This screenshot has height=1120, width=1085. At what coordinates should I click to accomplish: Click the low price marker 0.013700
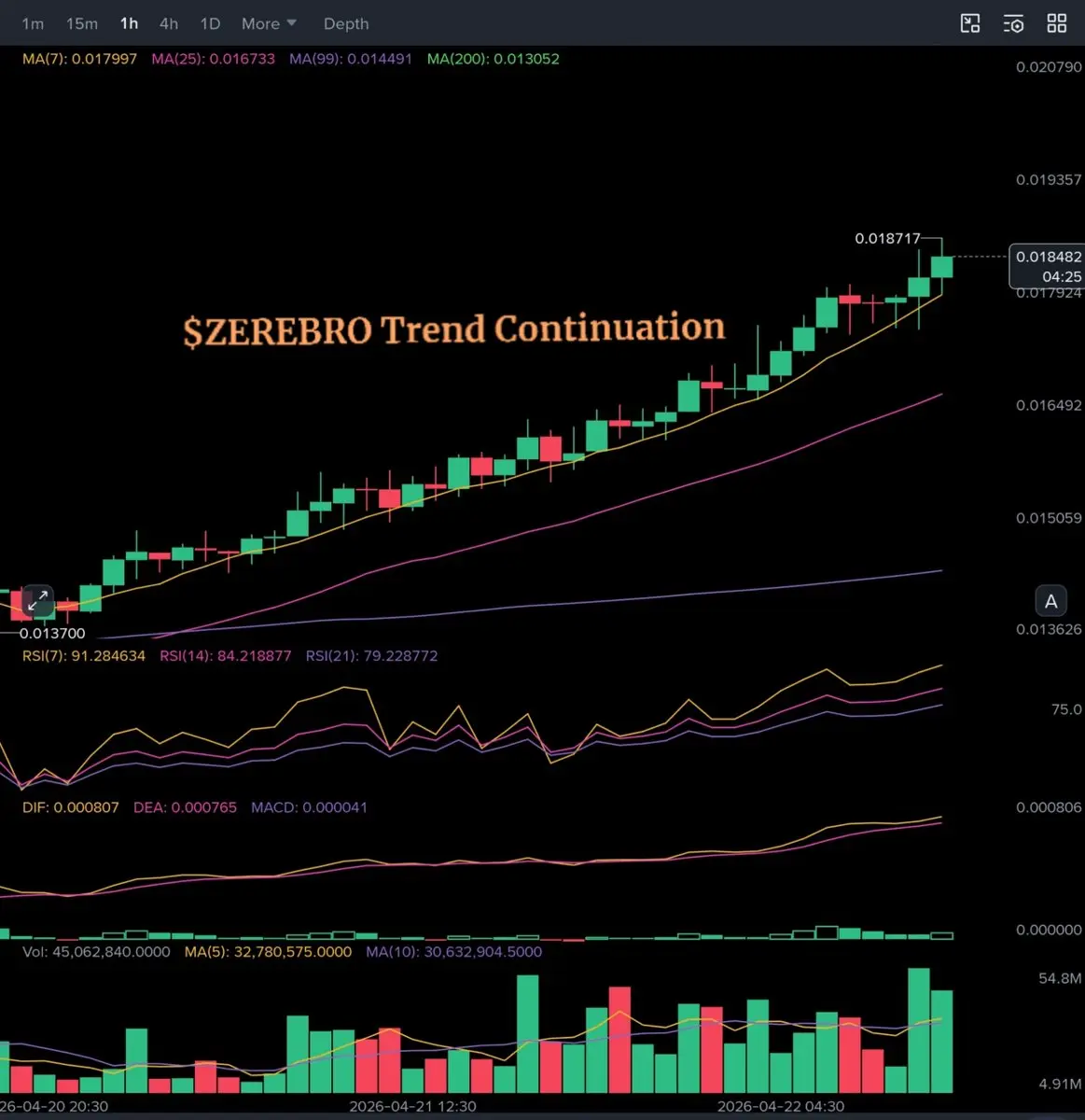(x=52, y=634)
